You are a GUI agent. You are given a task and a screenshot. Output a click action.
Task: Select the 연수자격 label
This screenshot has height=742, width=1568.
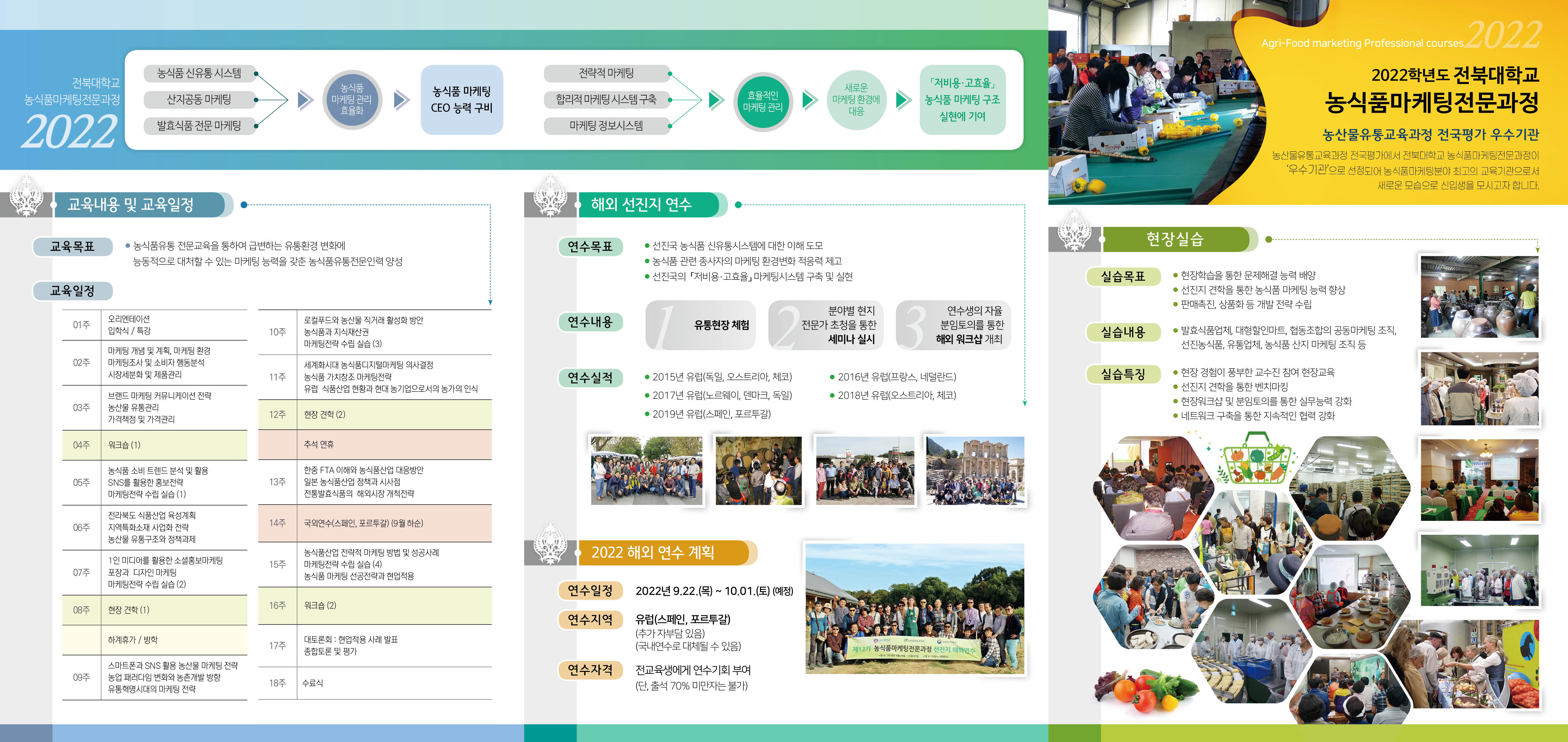pos(590,670)
